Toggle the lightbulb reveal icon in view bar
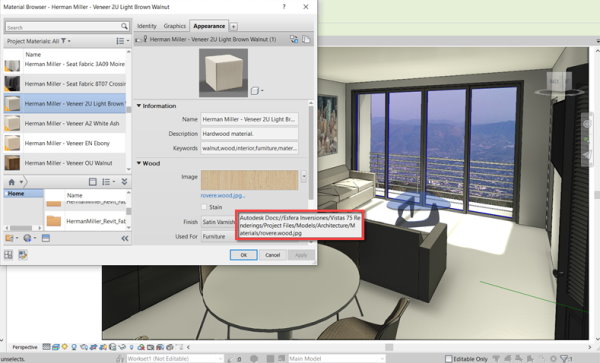This screenshot has width=600, height=363. pos(131,347)
